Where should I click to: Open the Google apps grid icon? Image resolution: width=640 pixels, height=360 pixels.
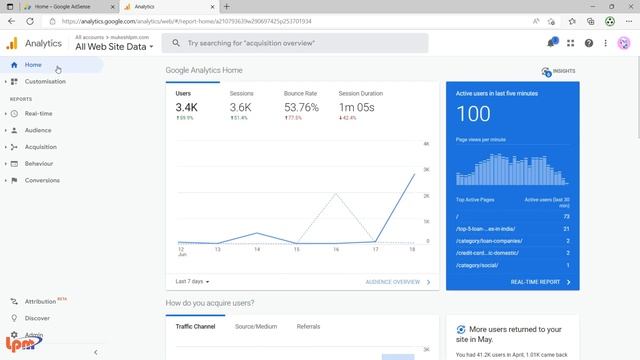tap(571, 43)
